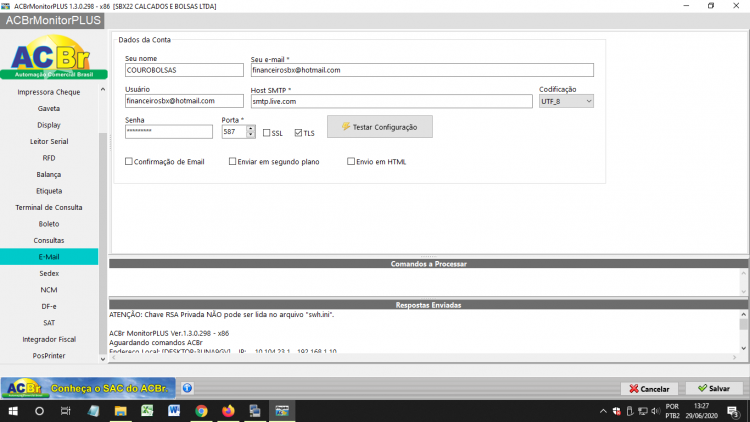This screenshot has width=750, height=422.
Task: Launch File Explorer from taskbar
Action: click(120, 411)
